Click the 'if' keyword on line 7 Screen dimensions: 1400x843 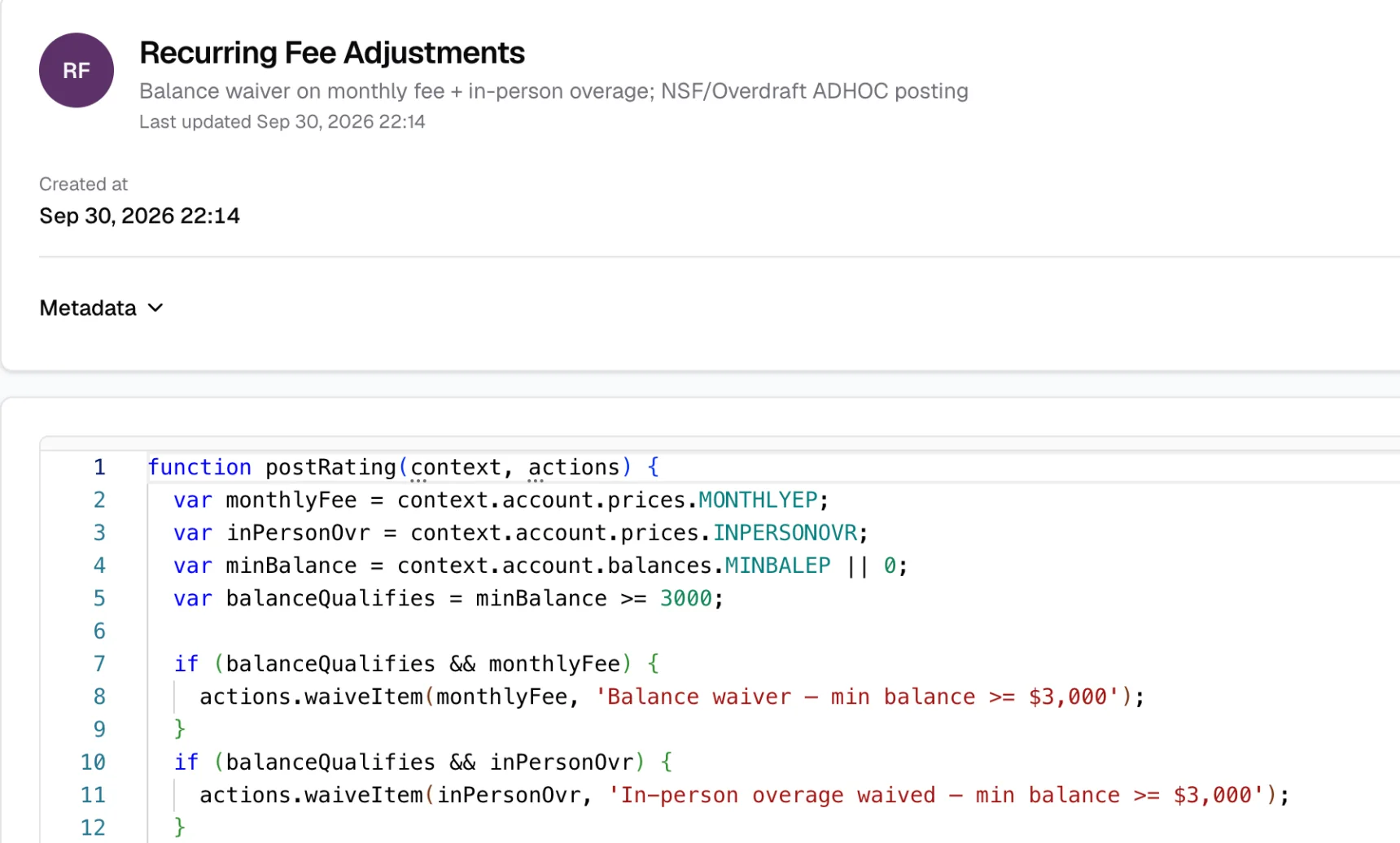click(x=186, y=664)
